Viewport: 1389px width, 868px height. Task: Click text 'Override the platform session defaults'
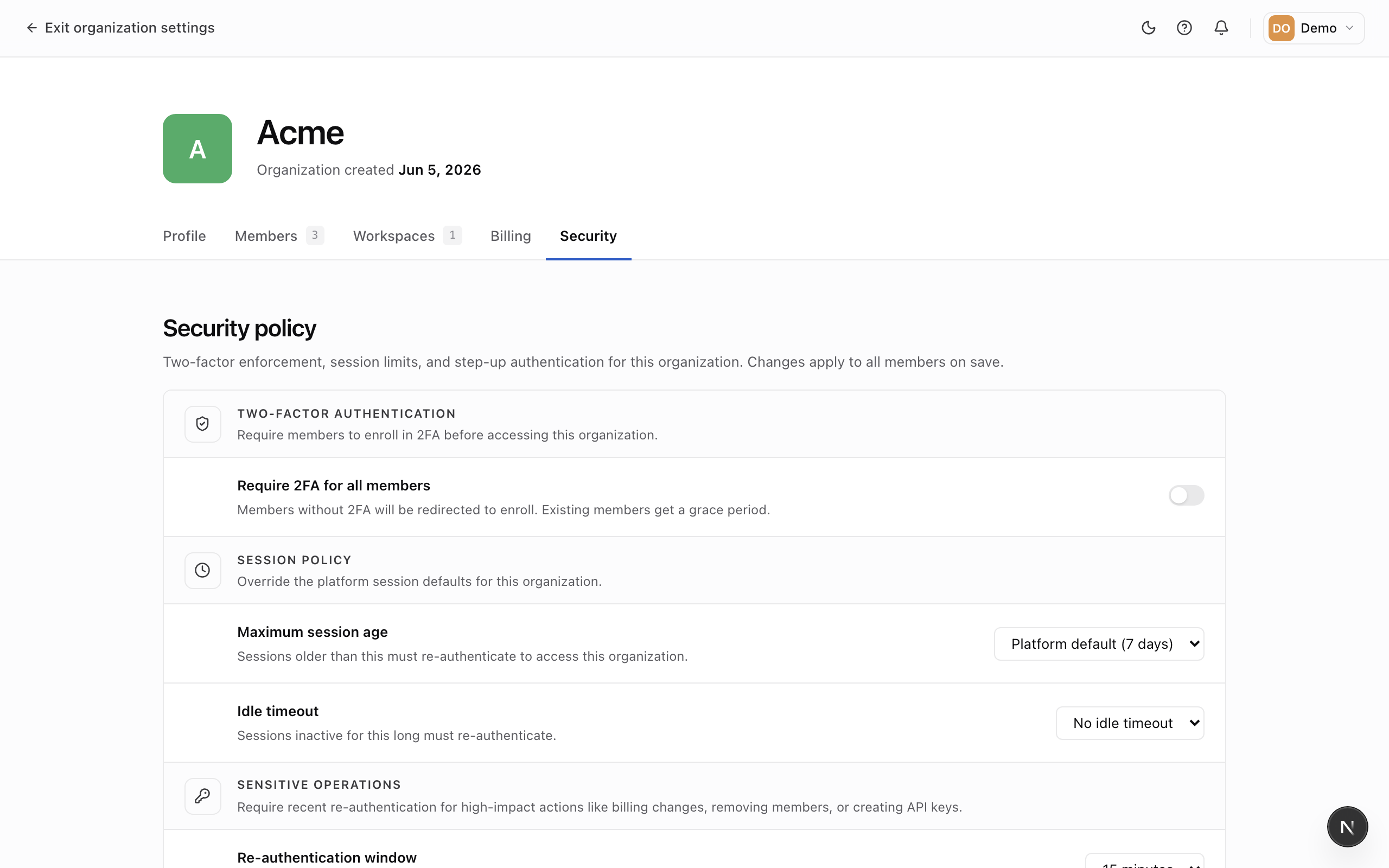(355, 582)
